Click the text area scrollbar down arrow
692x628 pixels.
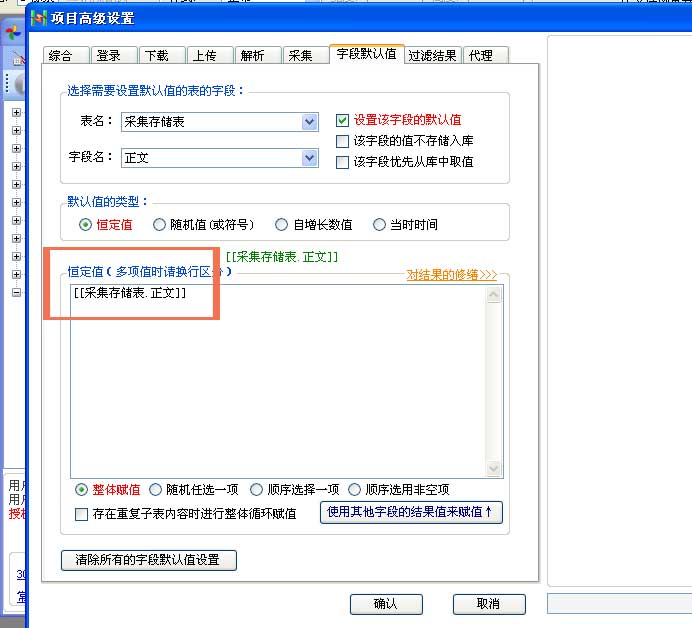pos(494,468)
